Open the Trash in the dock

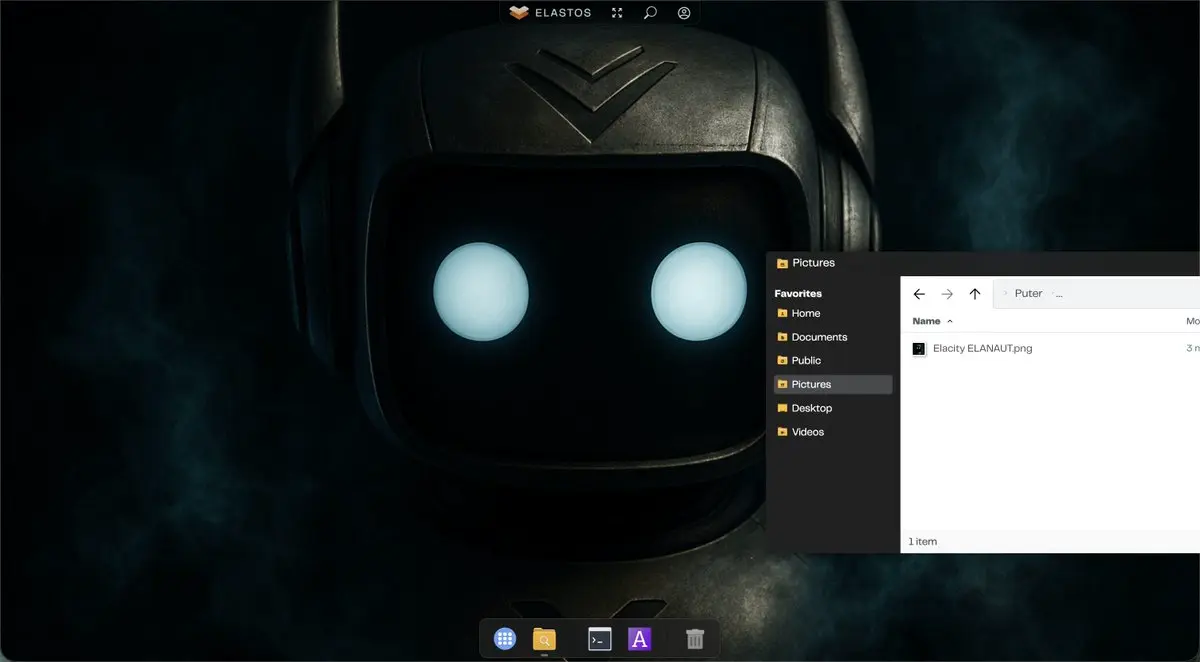pos(695,639)
